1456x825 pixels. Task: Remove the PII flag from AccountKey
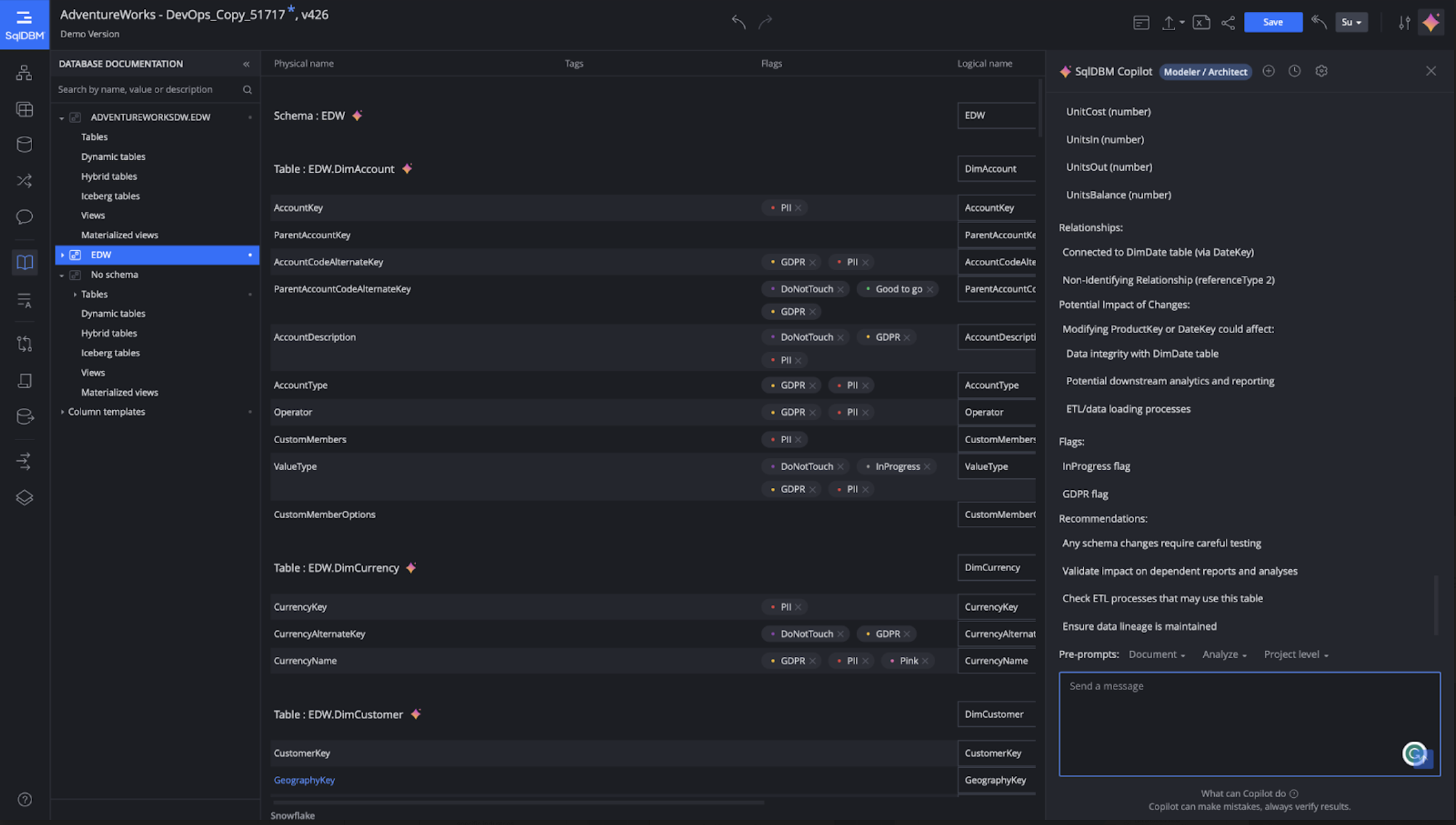coord(799,208)
